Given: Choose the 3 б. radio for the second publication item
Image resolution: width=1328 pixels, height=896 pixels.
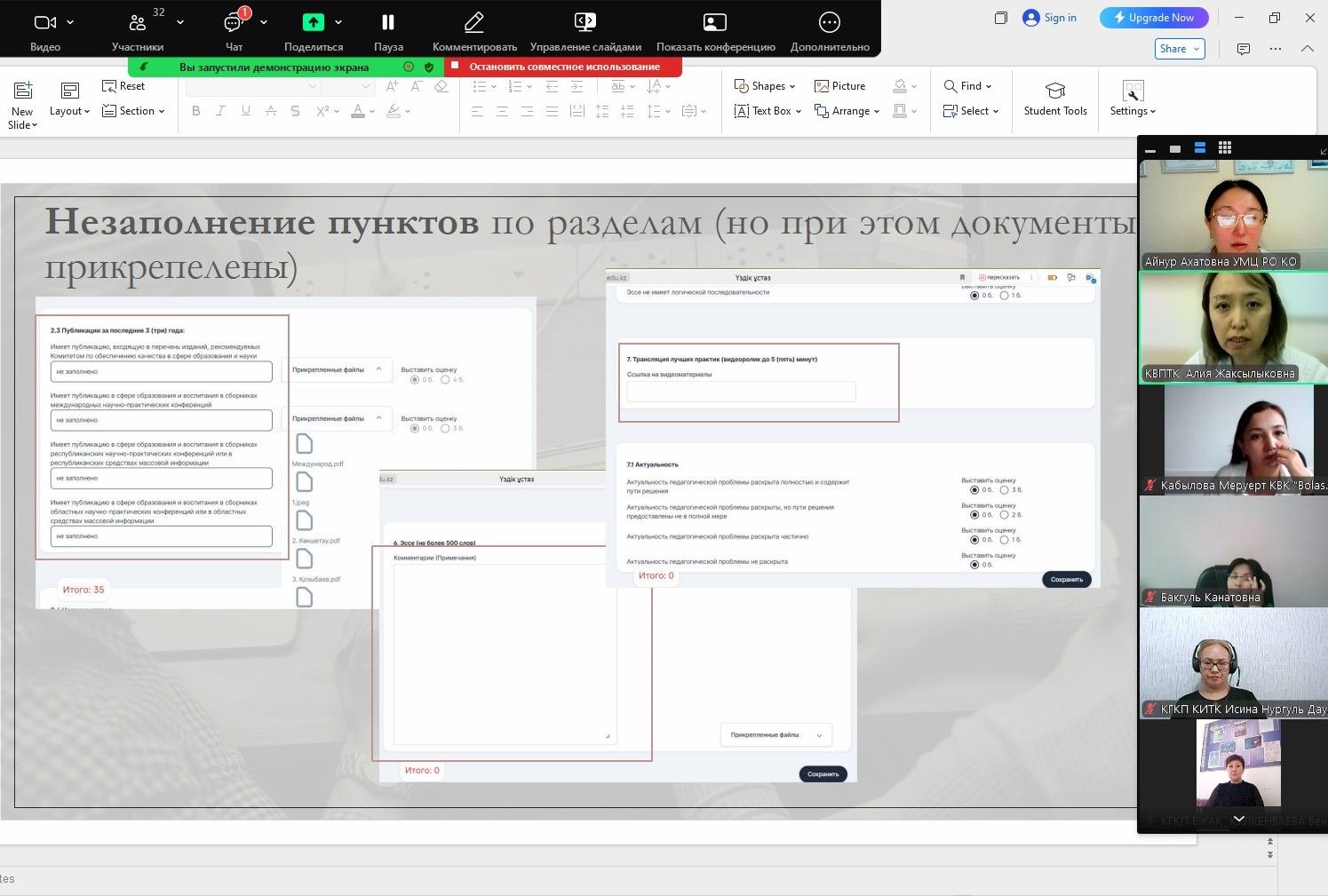Looking at the screenshot, I should click(x=445, y=429).
